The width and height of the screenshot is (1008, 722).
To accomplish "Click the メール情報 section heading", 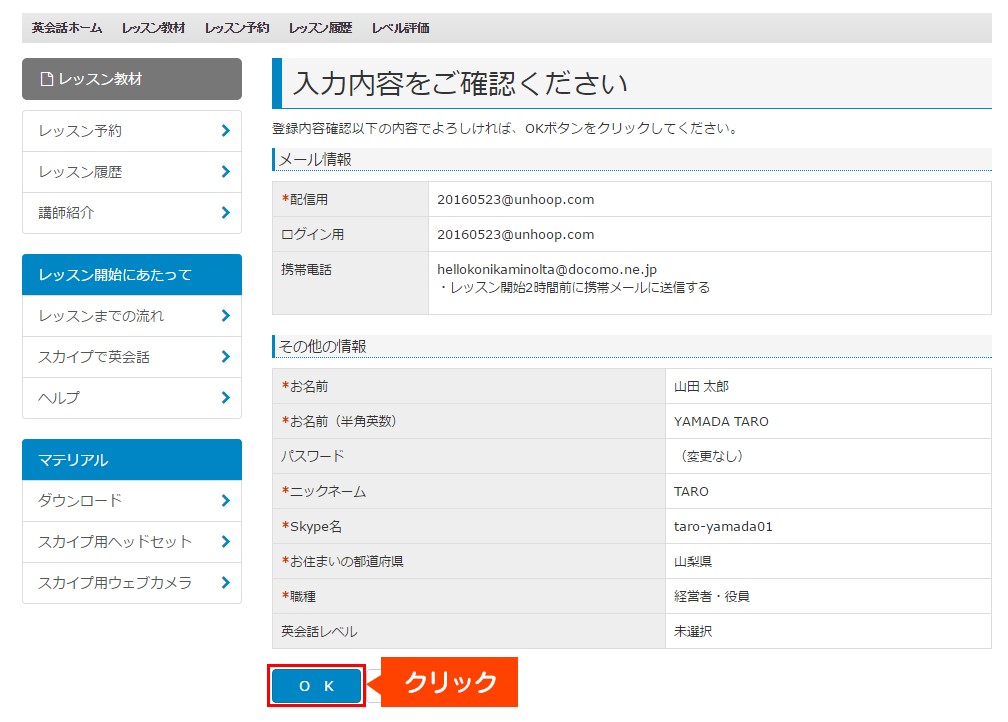I will [x=315, y=159].
